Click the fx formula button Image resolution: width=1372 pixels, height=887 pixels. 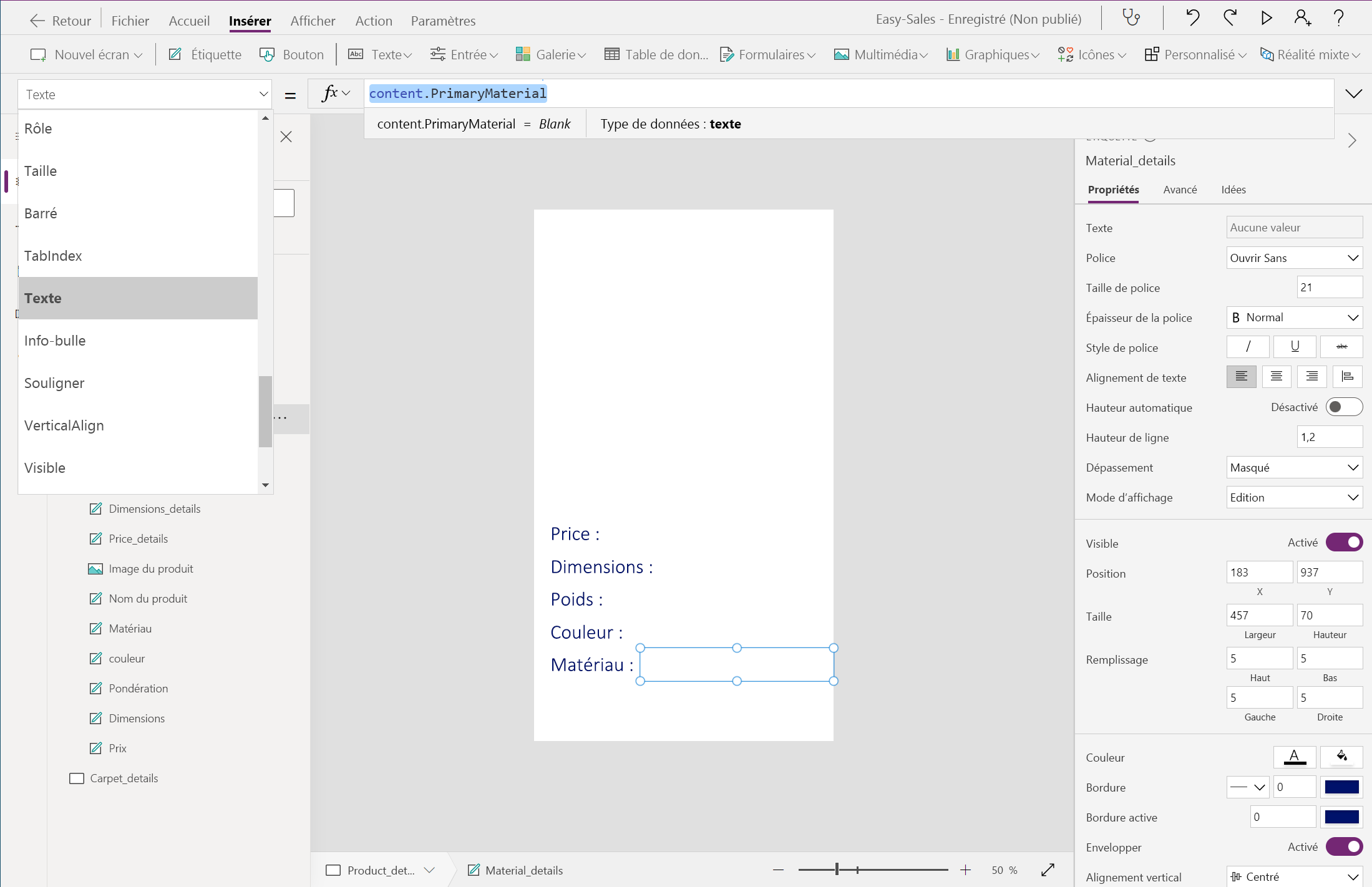336,94
